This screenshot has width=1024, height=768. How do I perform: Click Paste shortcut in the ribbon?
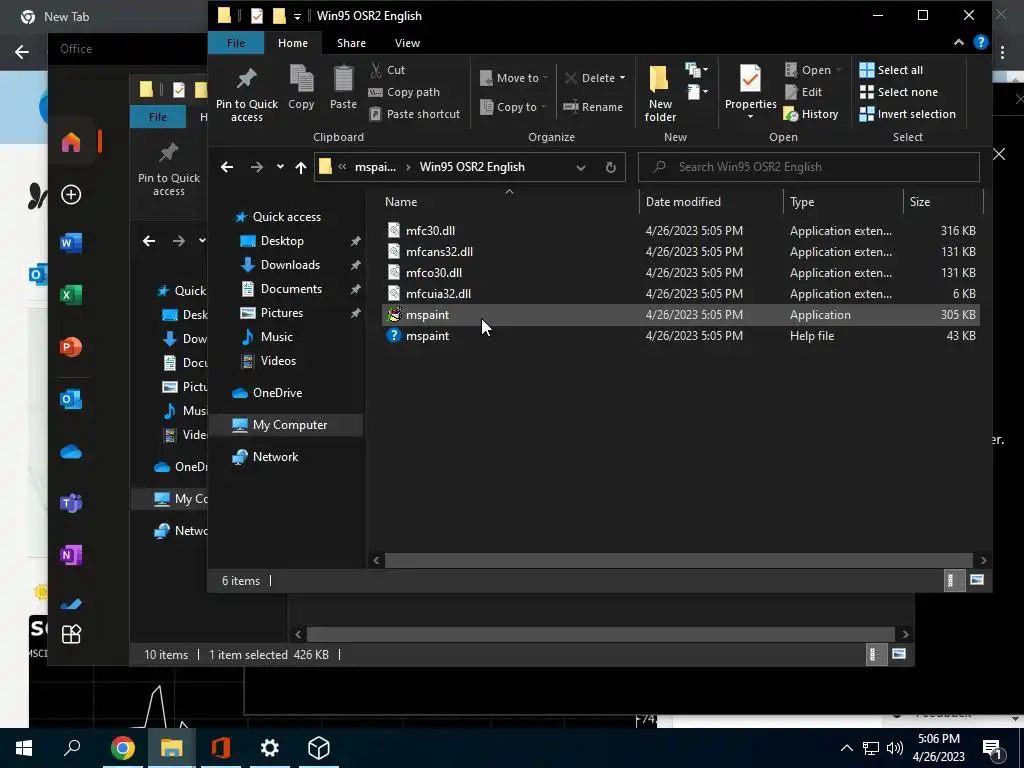coord(415,114)
